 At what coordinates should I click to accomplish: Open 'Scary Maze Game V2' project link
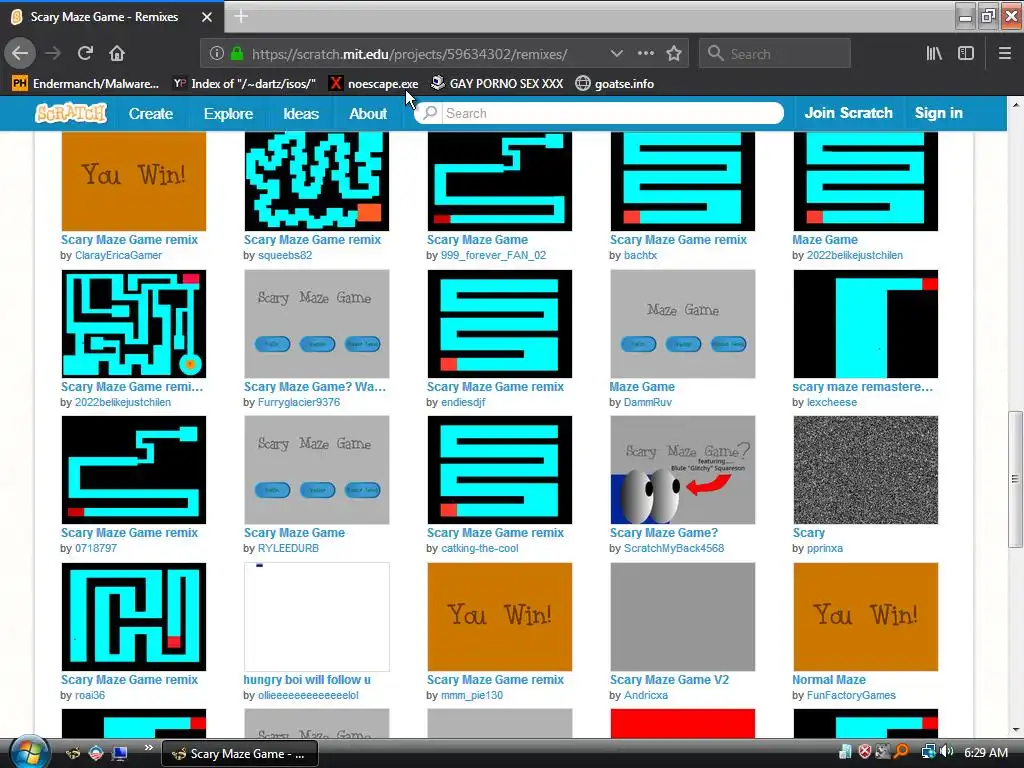click(x=669, y=680)
